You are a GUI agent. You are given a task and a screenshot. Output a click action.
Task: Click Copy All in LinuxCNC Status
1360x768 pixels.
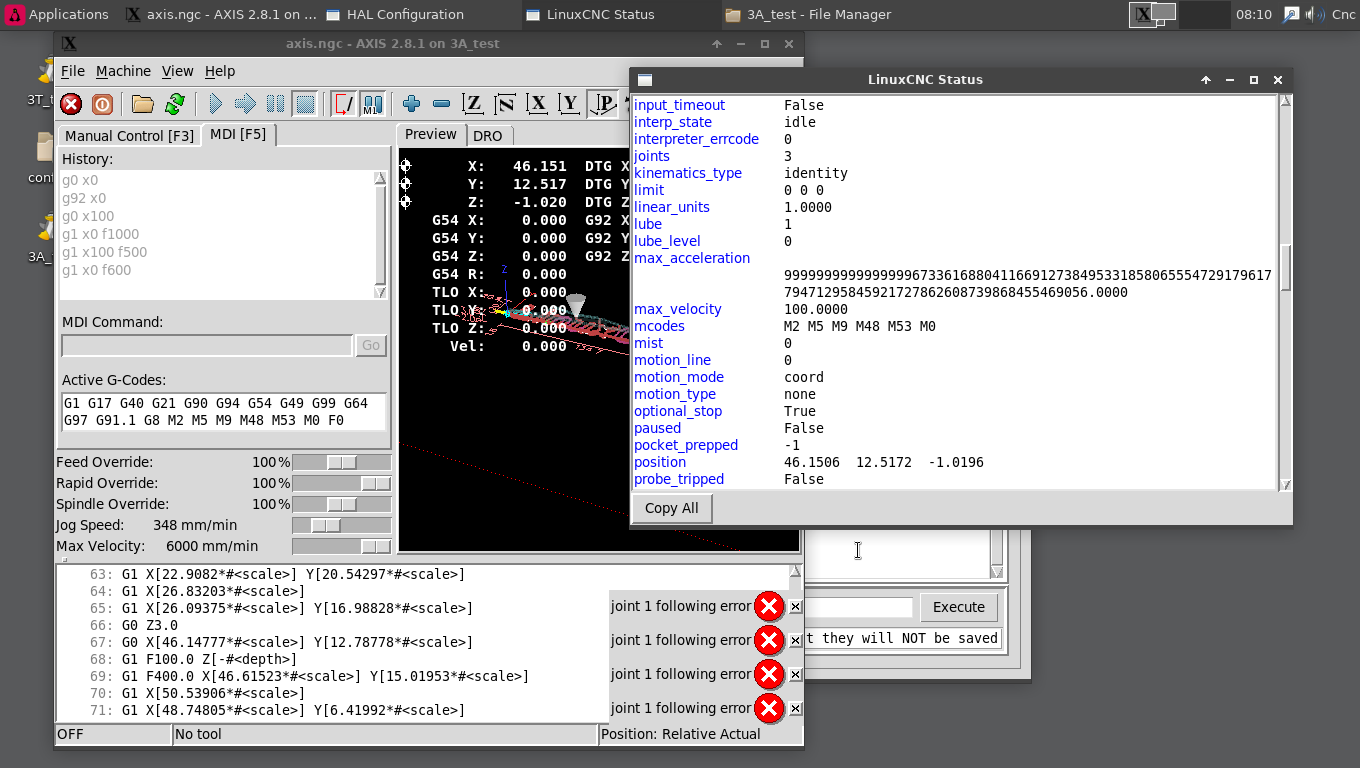[672, 508]
